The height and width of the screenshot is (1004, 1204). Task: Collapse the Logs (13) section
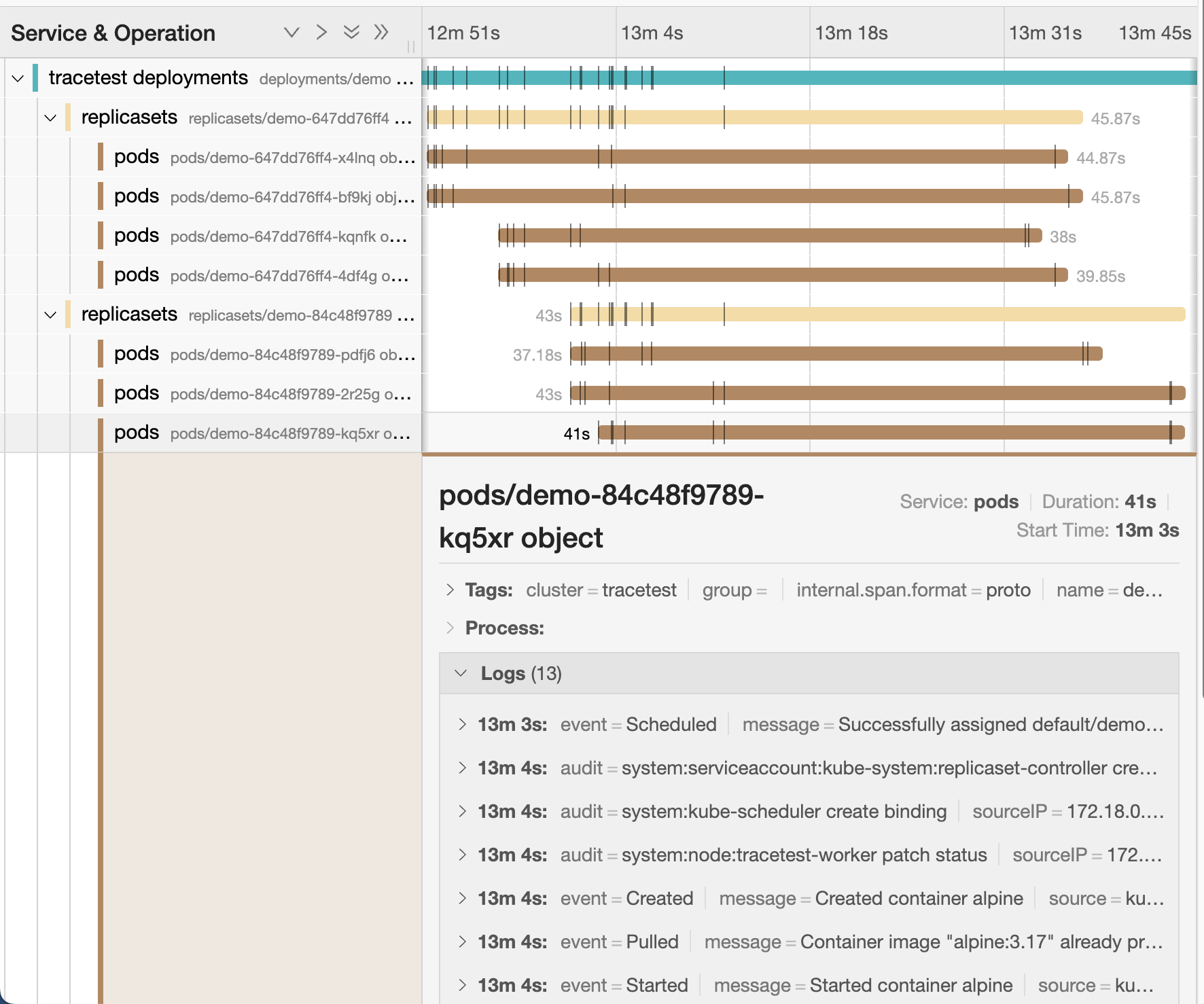tap(461, 673)
